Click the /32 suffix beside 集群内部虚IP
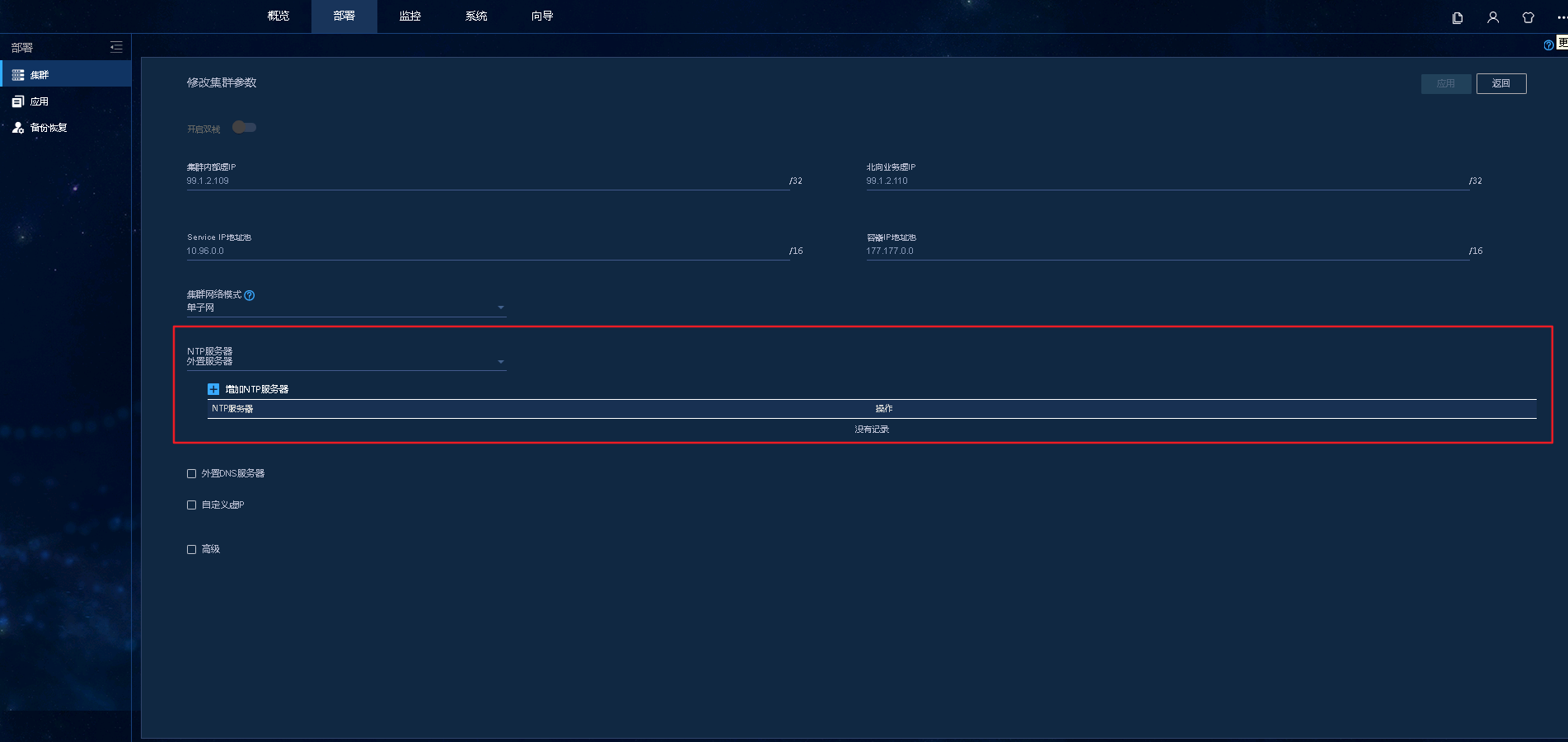Viewport: 1568px width, 742px height. point(796,181)
